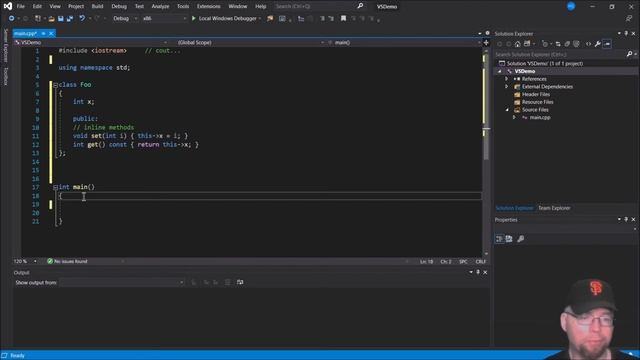The image size is (640, 360).
Task: Click the Save All icon in toolbar
Action: 70,18
